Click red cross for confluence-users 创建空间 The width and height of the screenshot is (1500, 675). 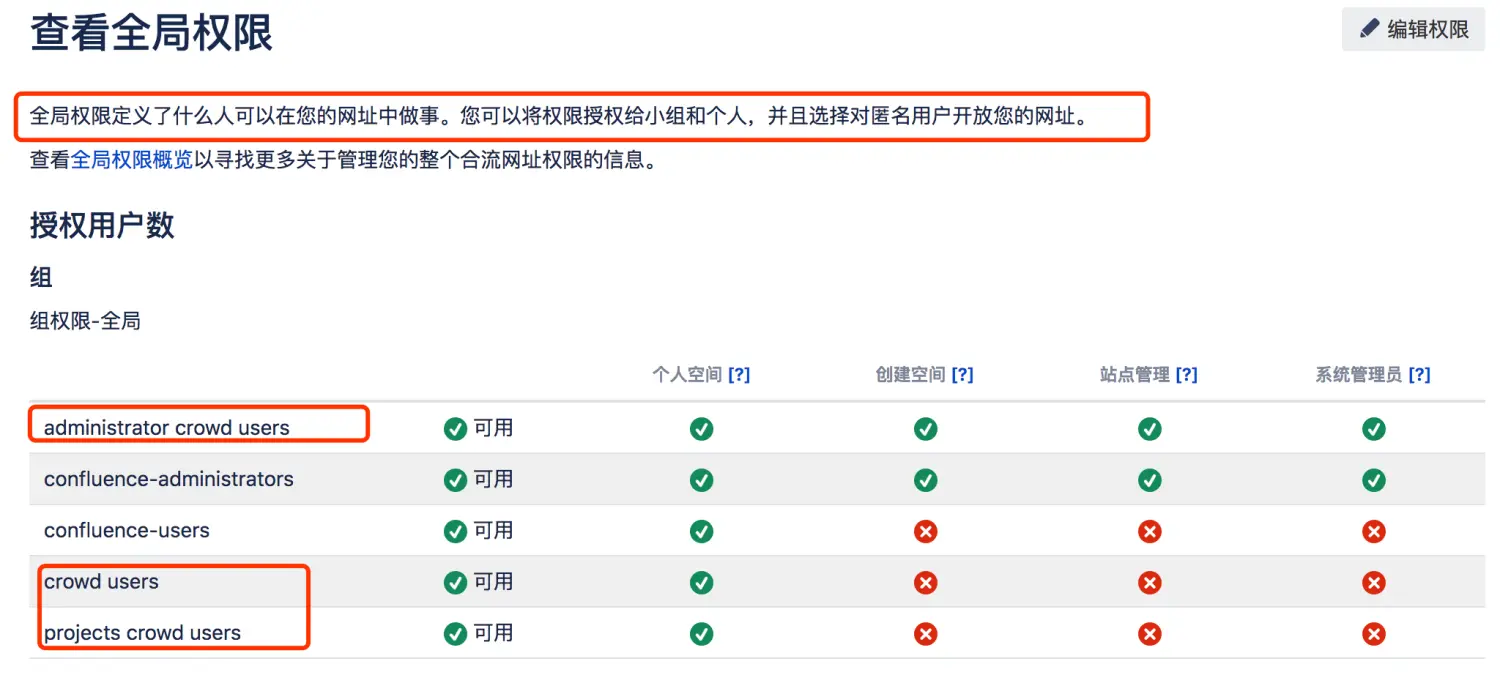pos(926,531)
